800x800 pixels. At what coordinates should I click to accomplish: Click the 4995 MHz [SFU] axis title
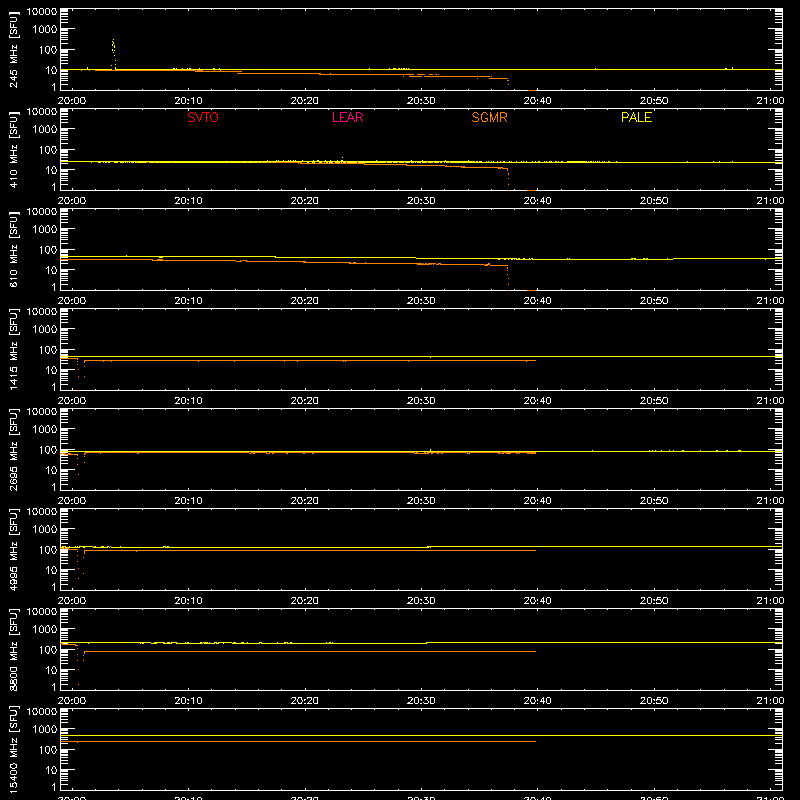point(14,549)
